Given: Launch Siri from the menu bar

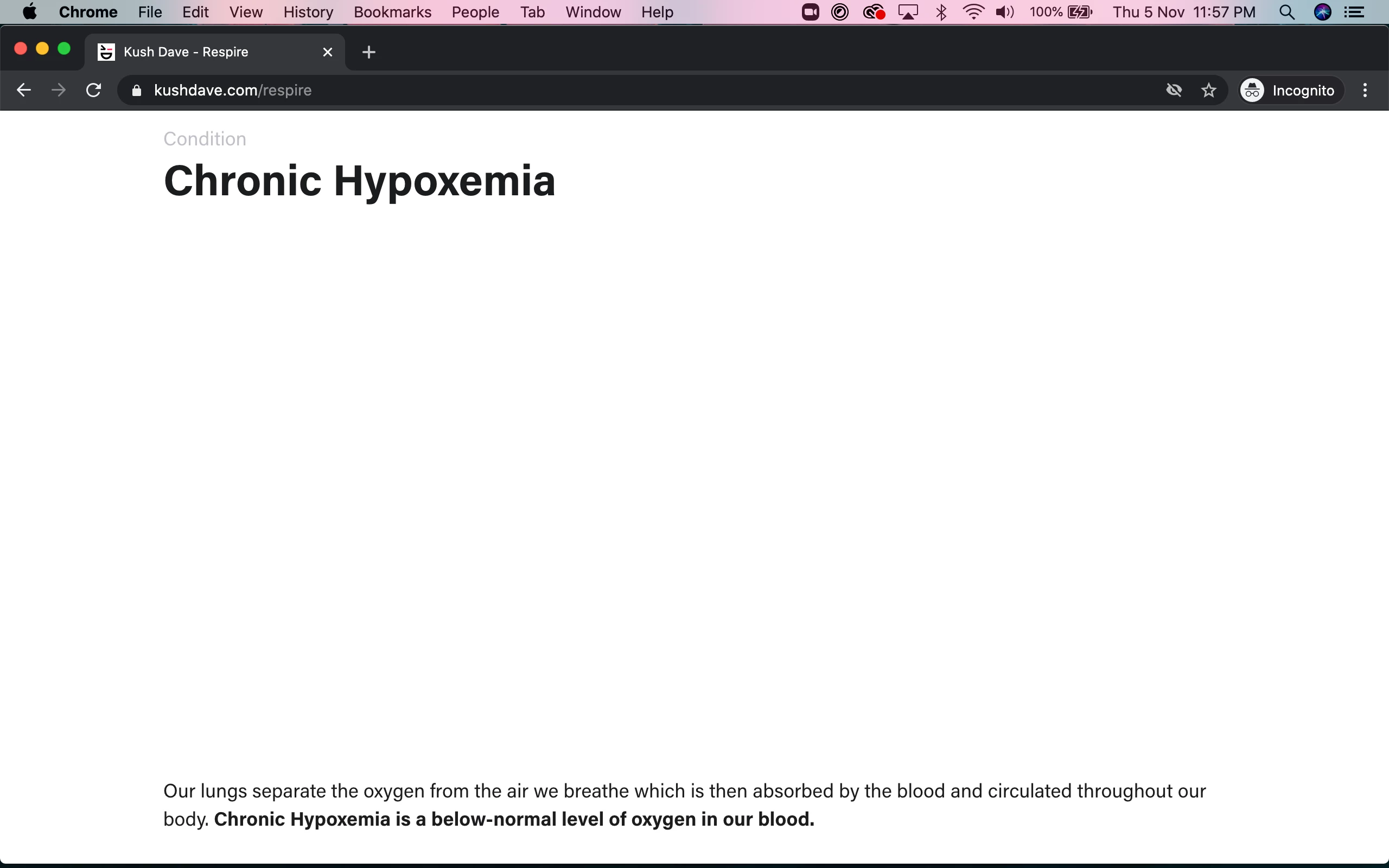Looking at the screenshot, I should pyautogui.click(x=1322, y=12).
